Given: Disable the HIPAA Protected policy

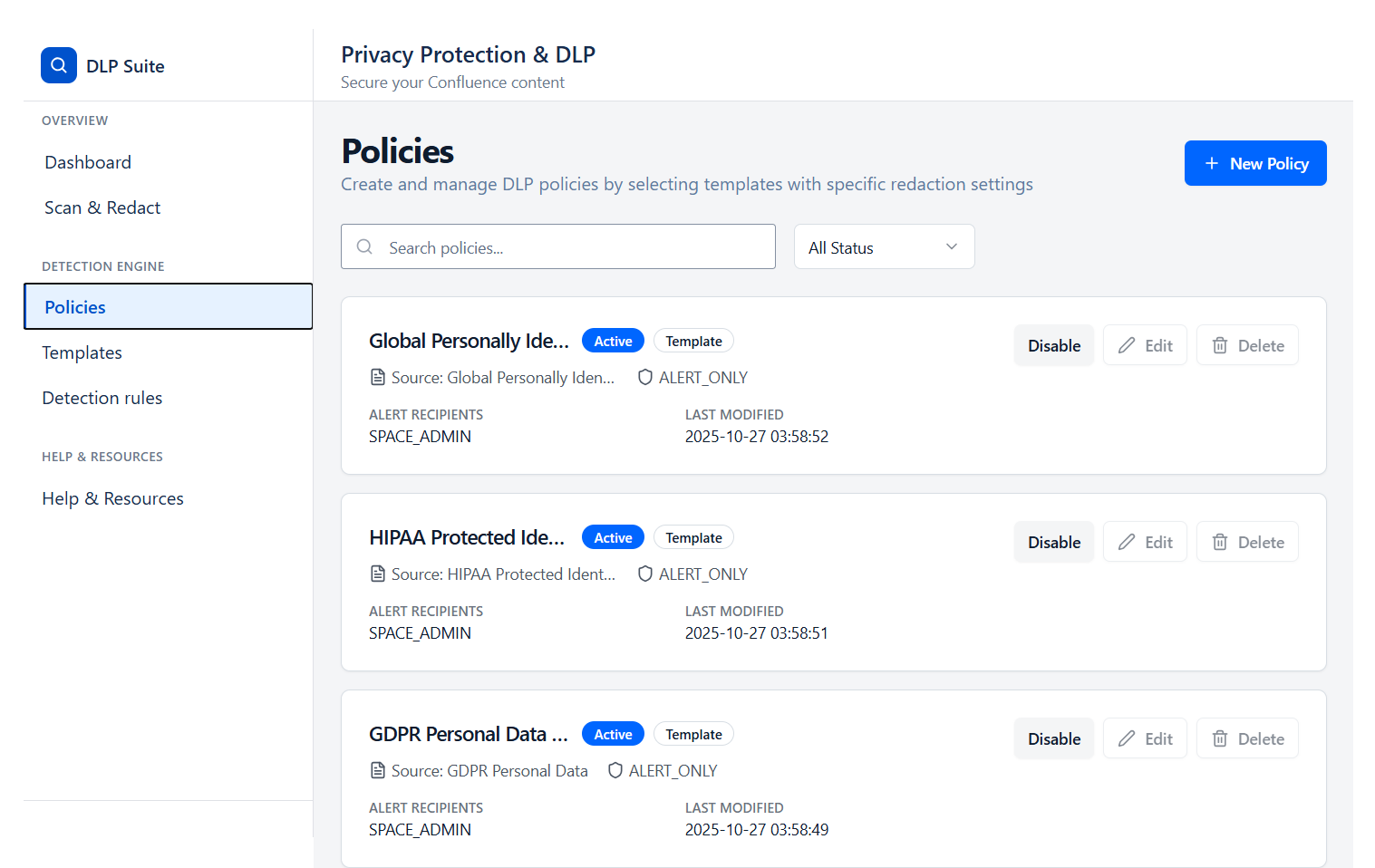Looking at the screenshot, I should click(1054, 542).
